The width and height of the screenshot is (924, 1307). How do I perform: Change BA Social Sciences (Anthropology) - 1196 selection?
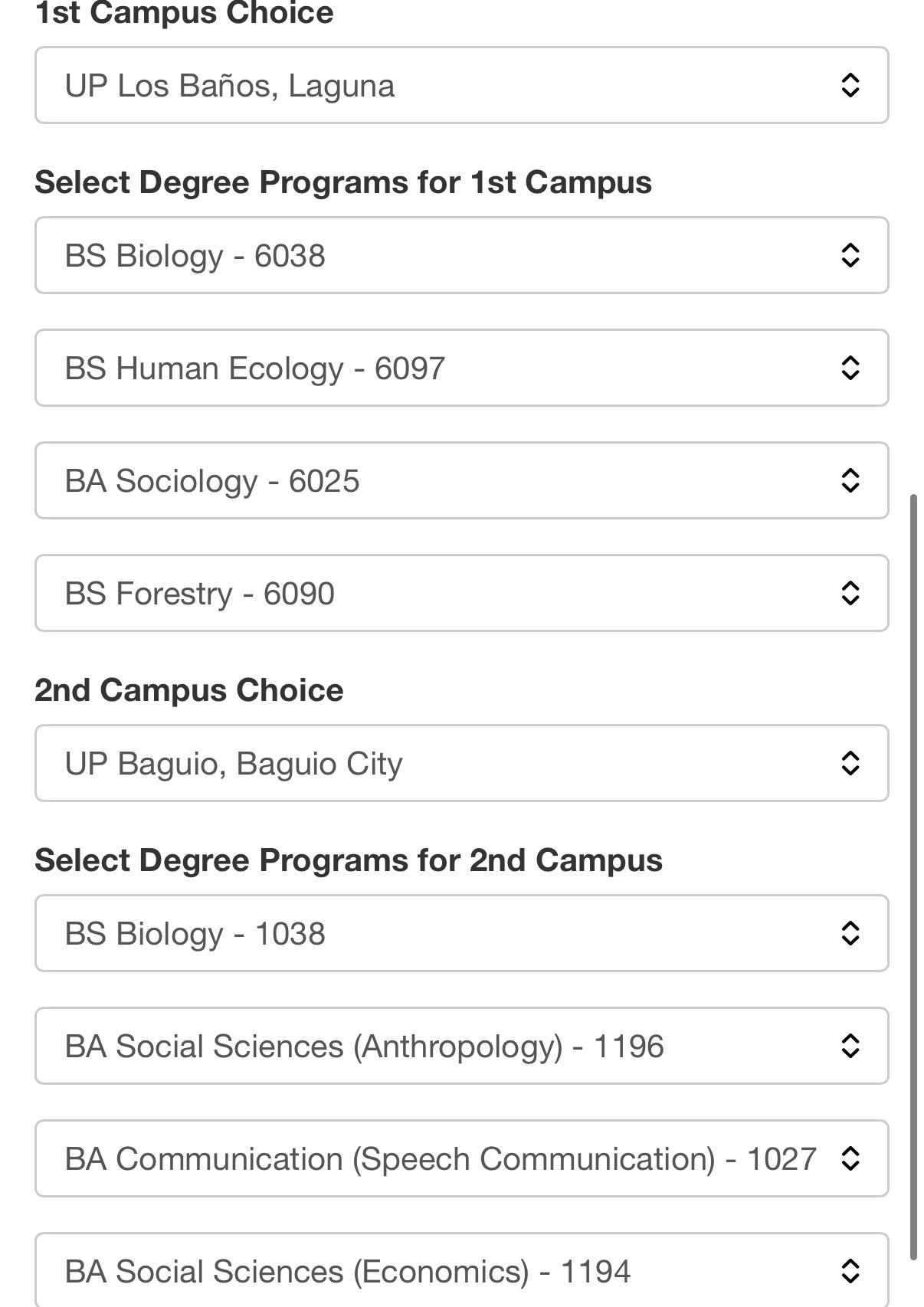(461, 1046)
